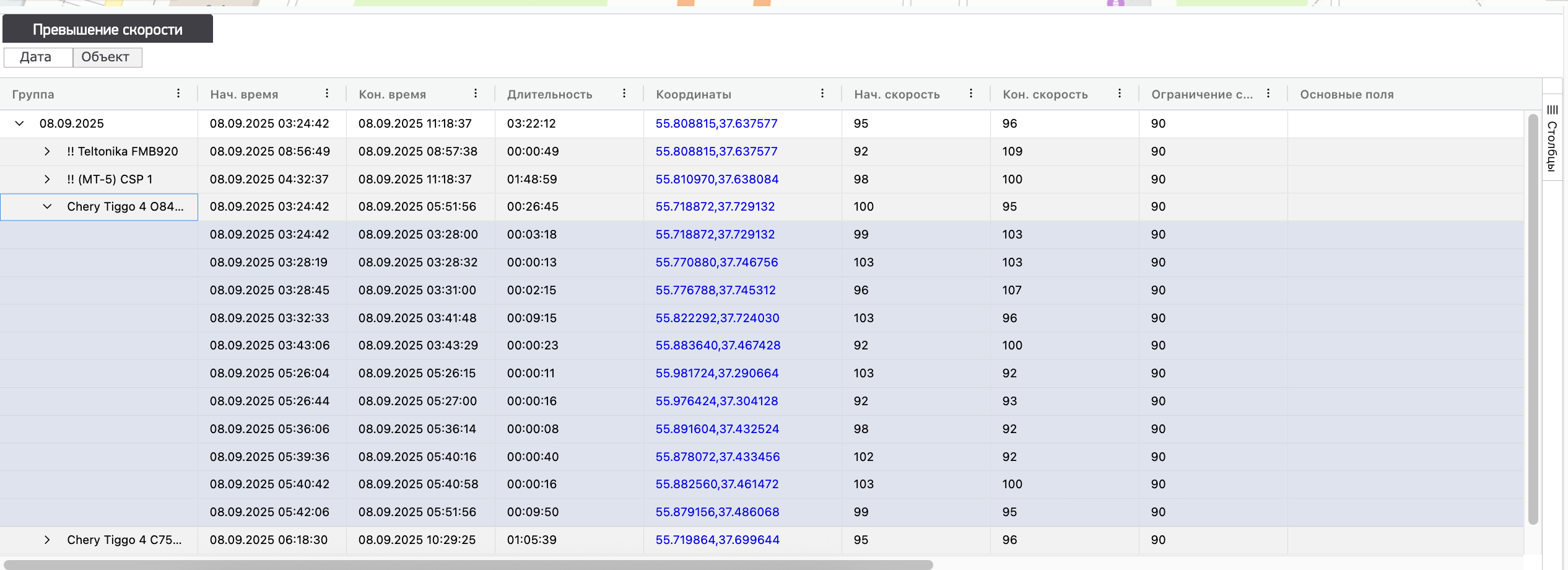The height and width of the screenshot is (570, 1568).
Task: Switch grouping to Объект
Action: pos(105,57)
